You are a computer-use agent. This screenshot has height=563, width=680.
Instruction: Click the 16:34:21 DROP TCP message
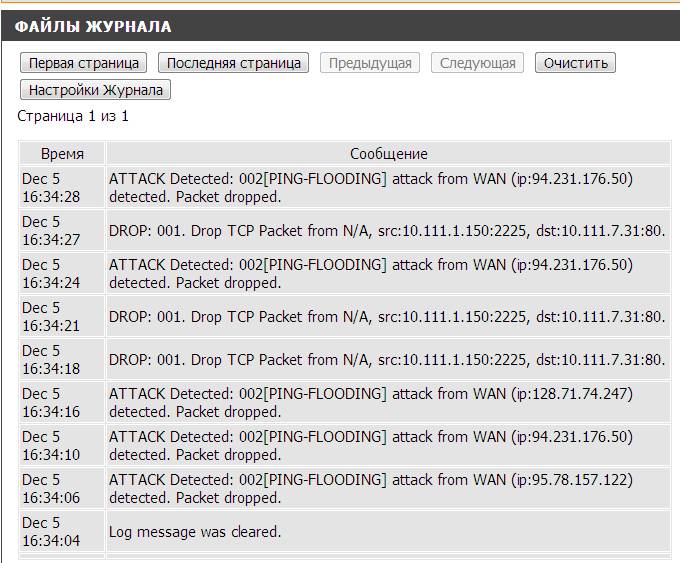point(386,317)
